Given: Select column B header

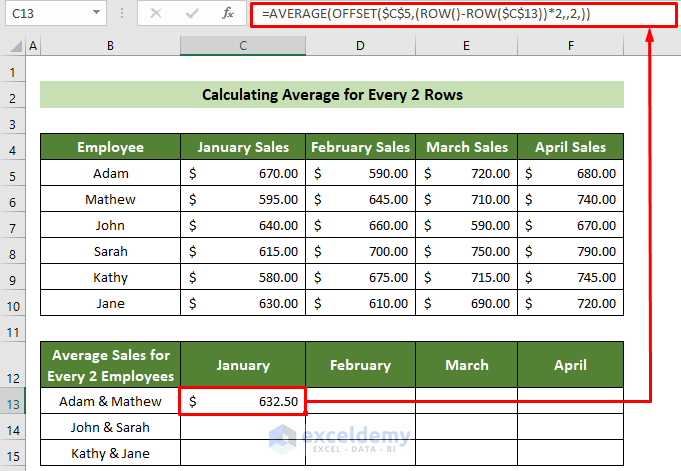Looking at the screenshot, I should pyautogui.click(x=110, y=46).
